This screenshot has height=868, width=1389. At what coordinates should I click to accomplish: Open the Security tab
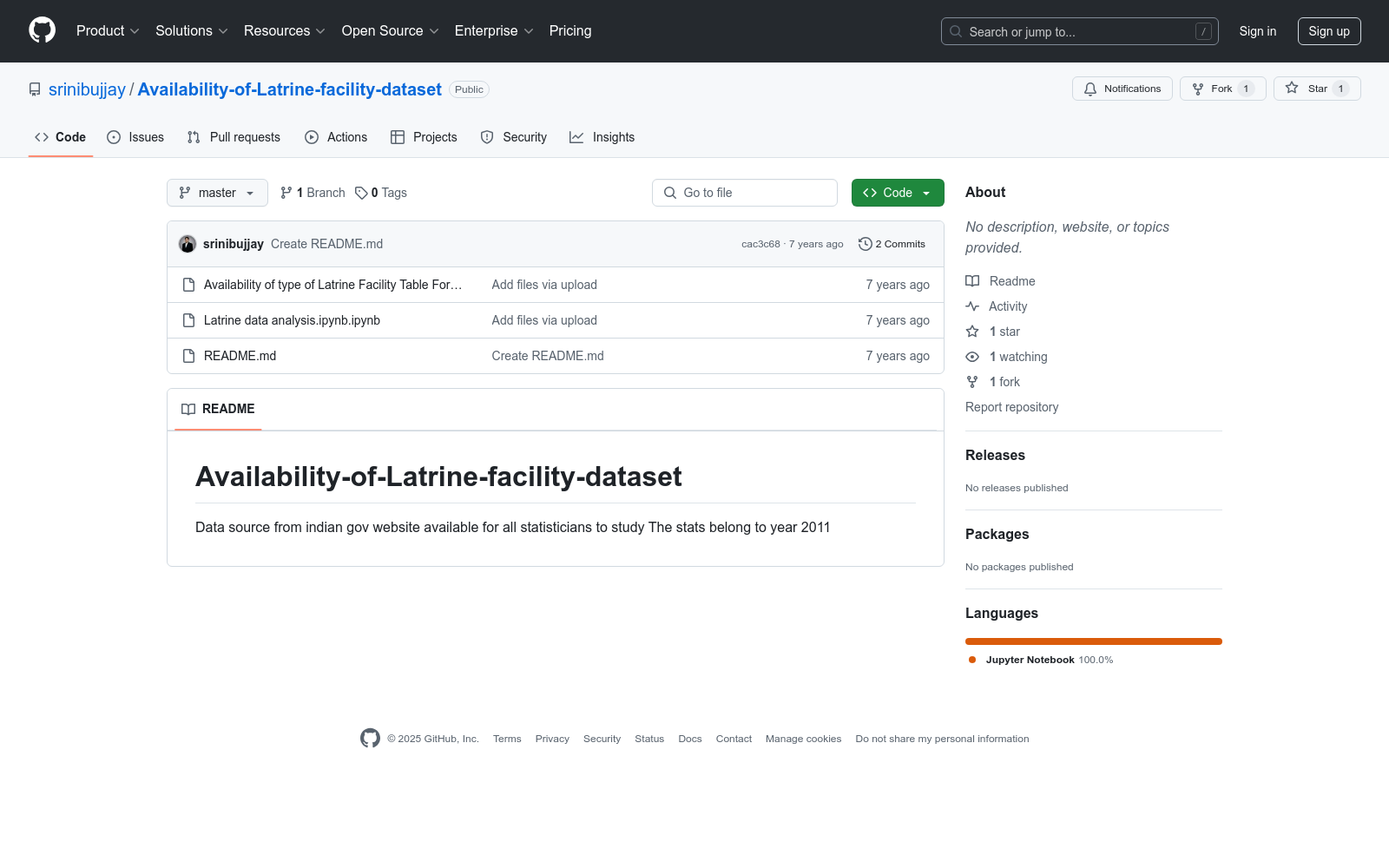[x=514, y=137]
